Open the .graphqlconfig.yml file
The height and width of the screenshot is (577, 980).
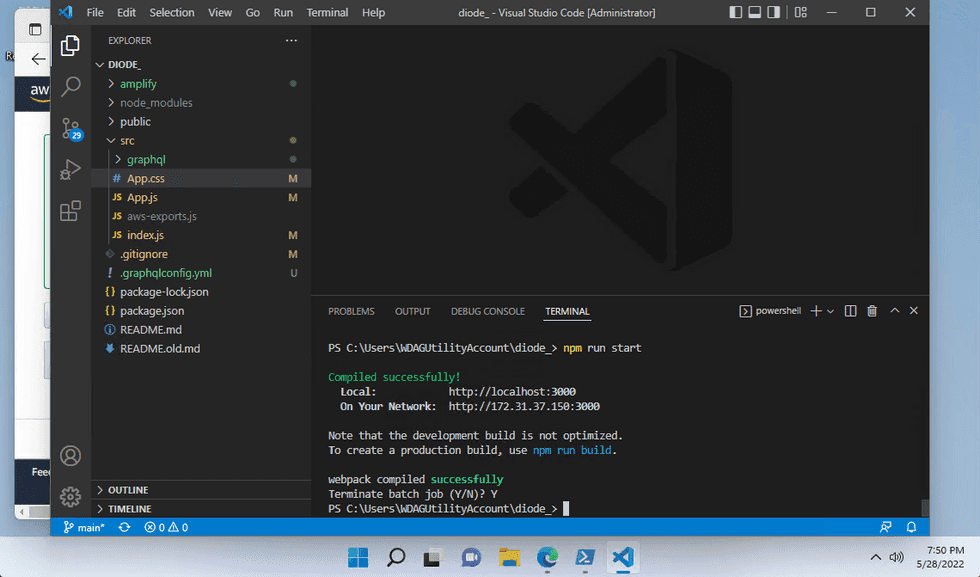201,273
